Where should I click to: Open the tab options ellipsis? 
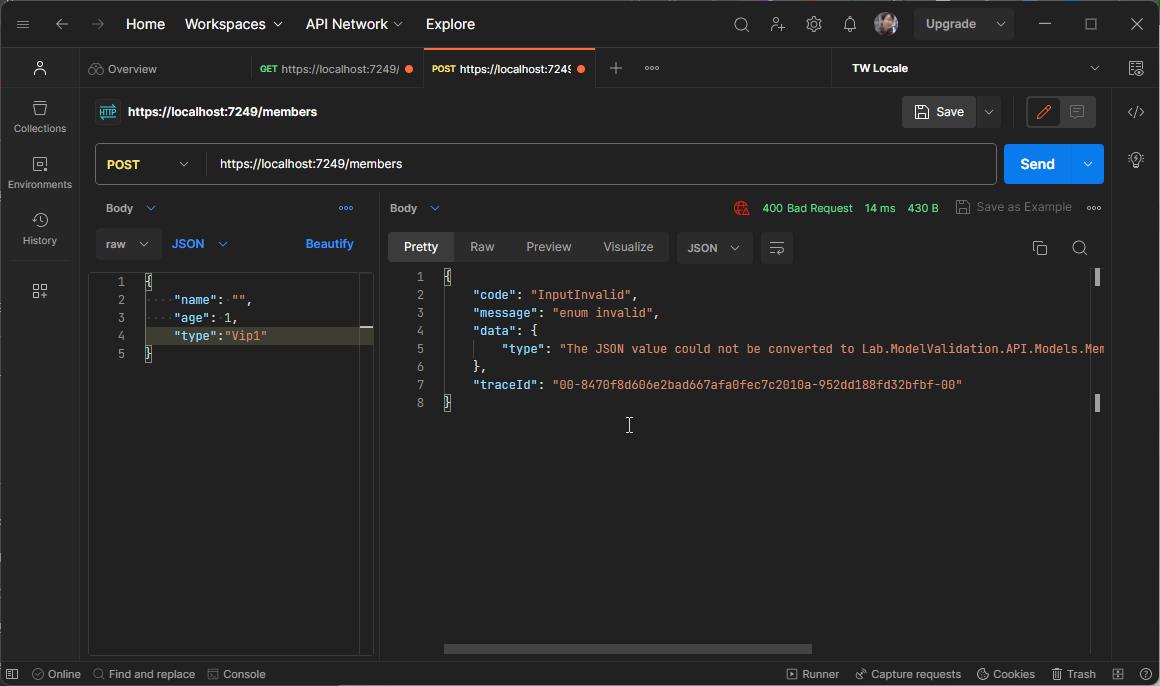652,68
